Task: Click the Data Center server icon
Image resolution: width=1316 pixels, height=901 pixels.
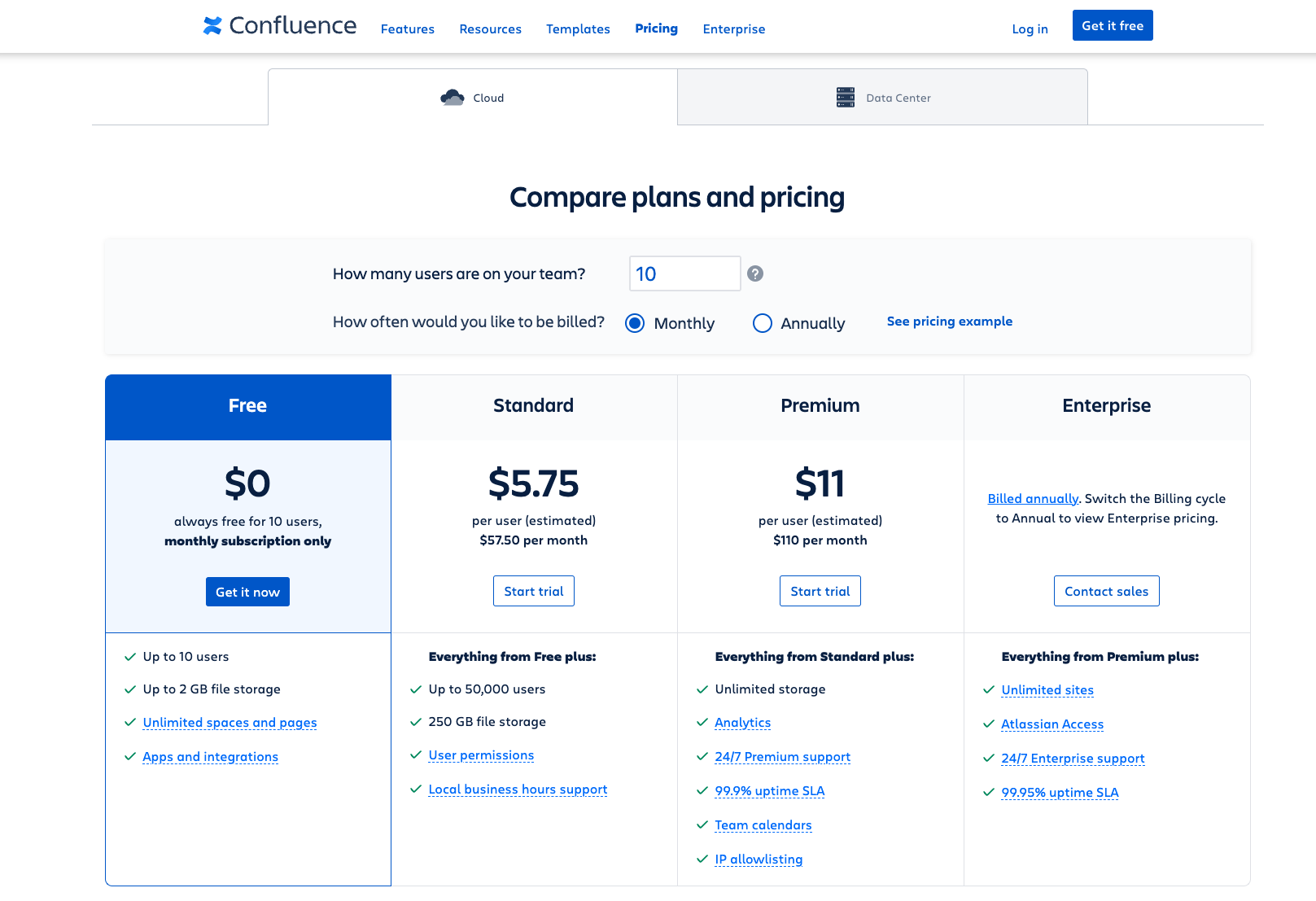Action: click(846, 98)
